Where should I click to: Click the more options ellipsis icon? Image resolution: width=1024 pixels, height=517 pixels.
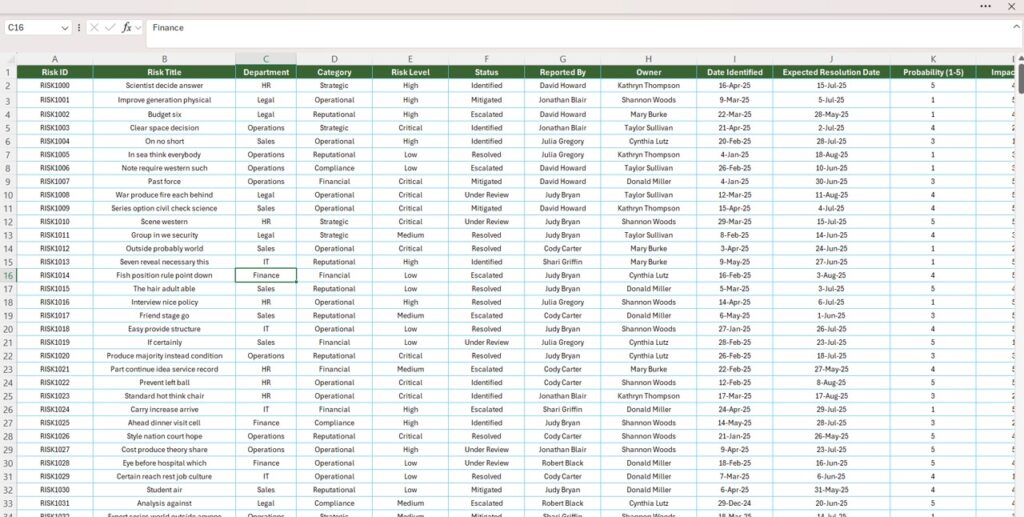(x=985, y=6)
